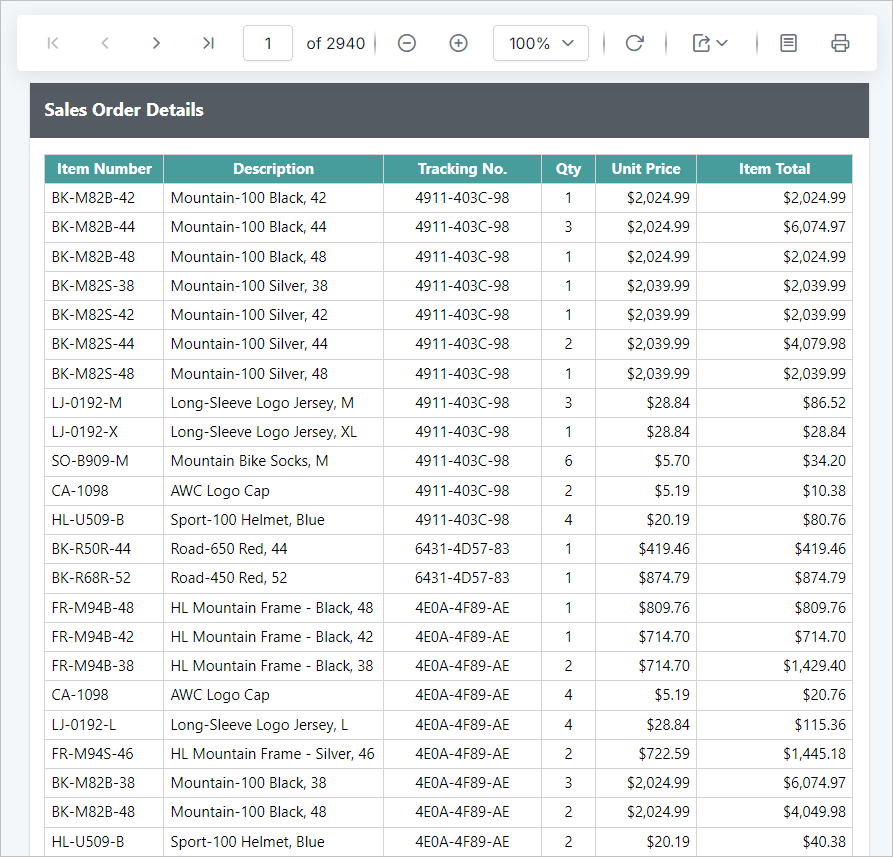
Task: Jump to the last page
Action: (x=208, y=43)
